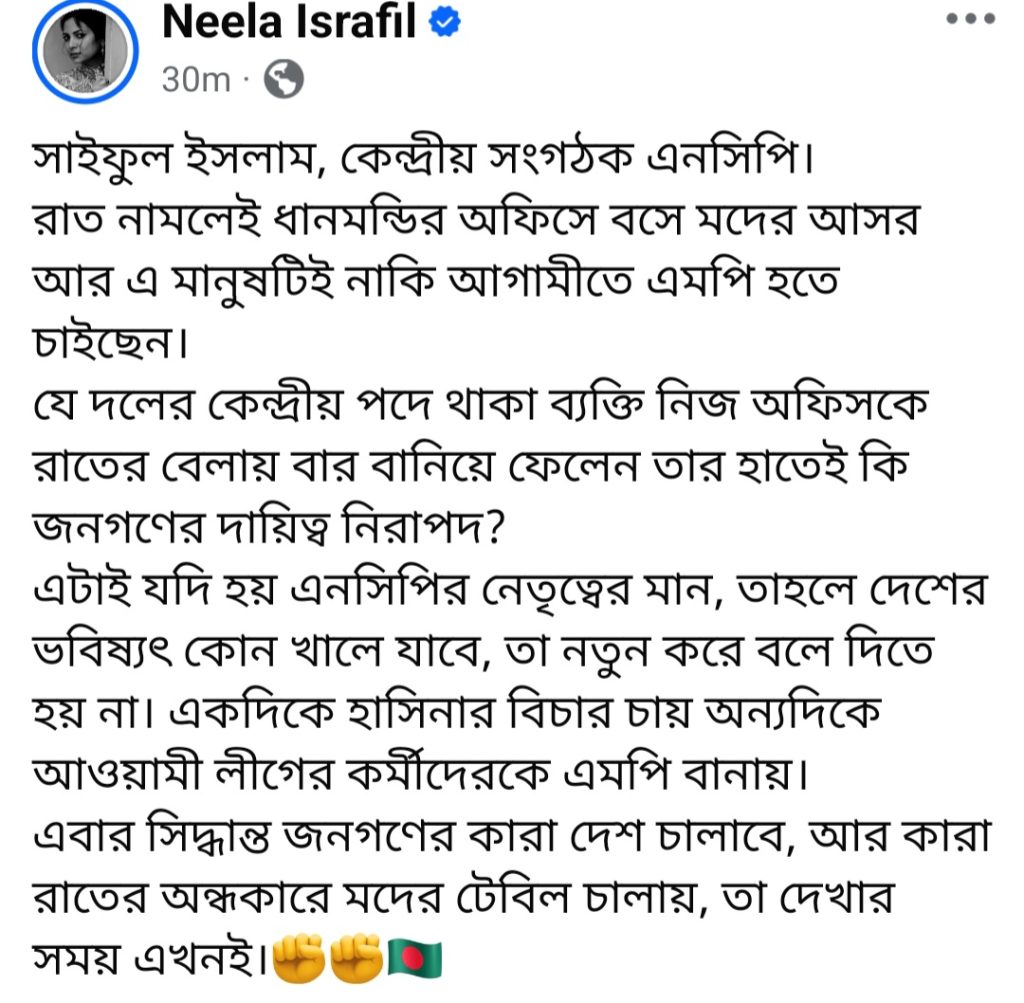Click the first raised fist emoji
The width and height of the screenshot is (1024, 1003).
pos(297,959)
